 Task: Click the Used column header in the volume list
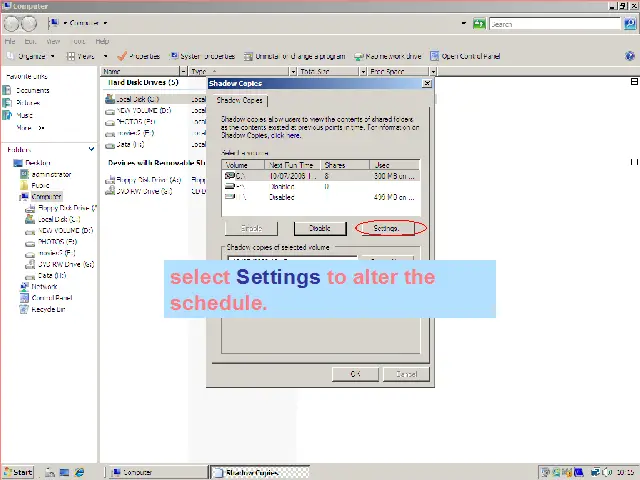394,165
